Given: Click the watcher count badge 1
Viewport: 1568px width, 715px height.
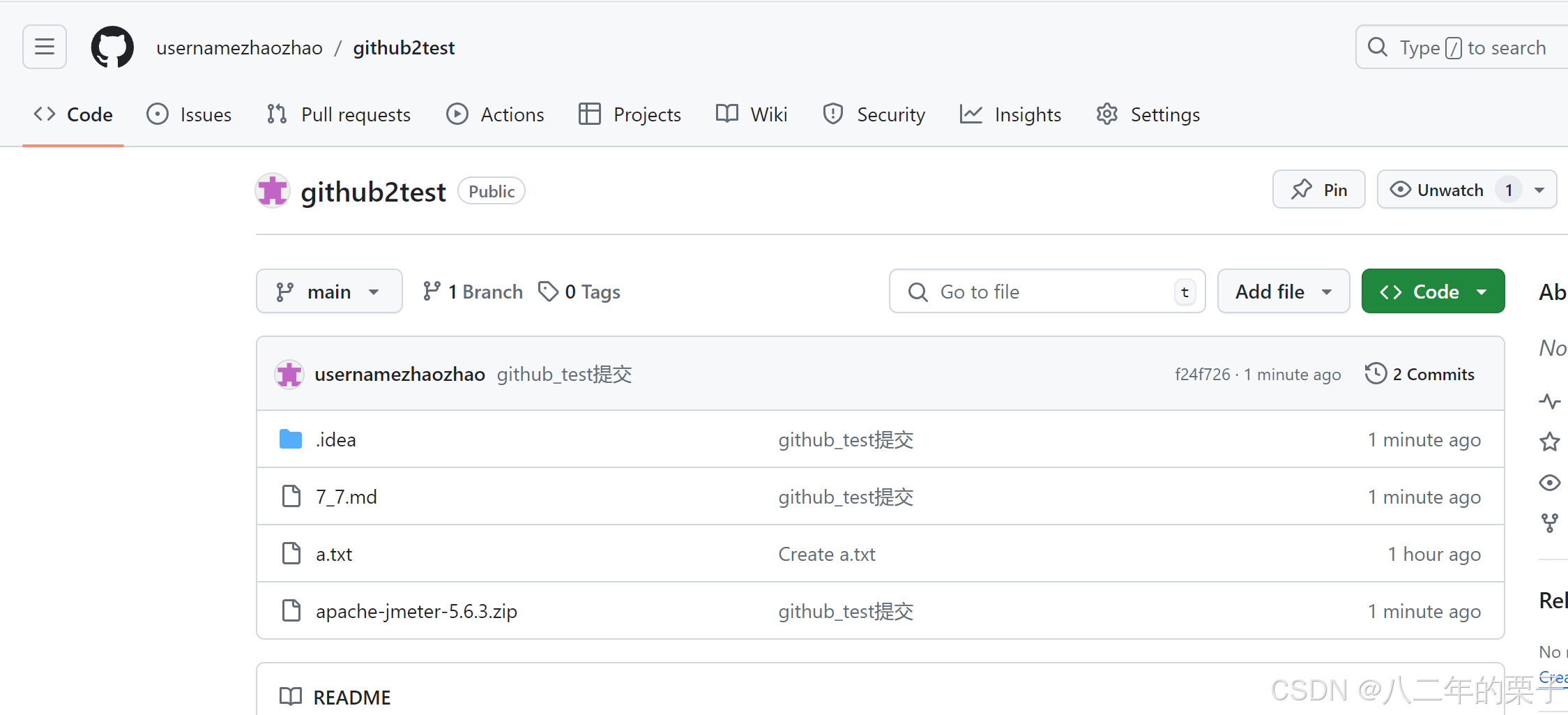Looking at the screenshot, I should [x=1509, y=190].
